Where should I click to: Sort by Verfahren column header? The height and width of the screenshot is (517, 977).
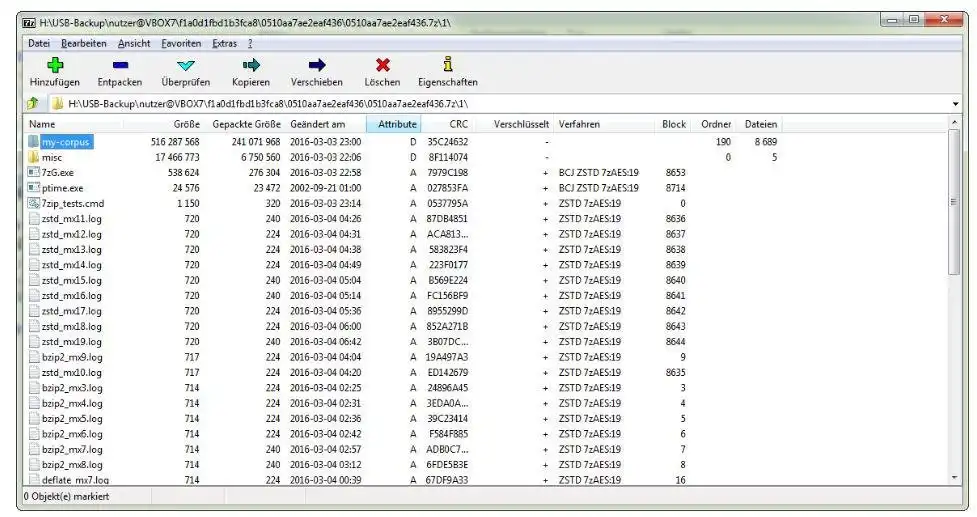pyautogui.click(x=604, y=124)
